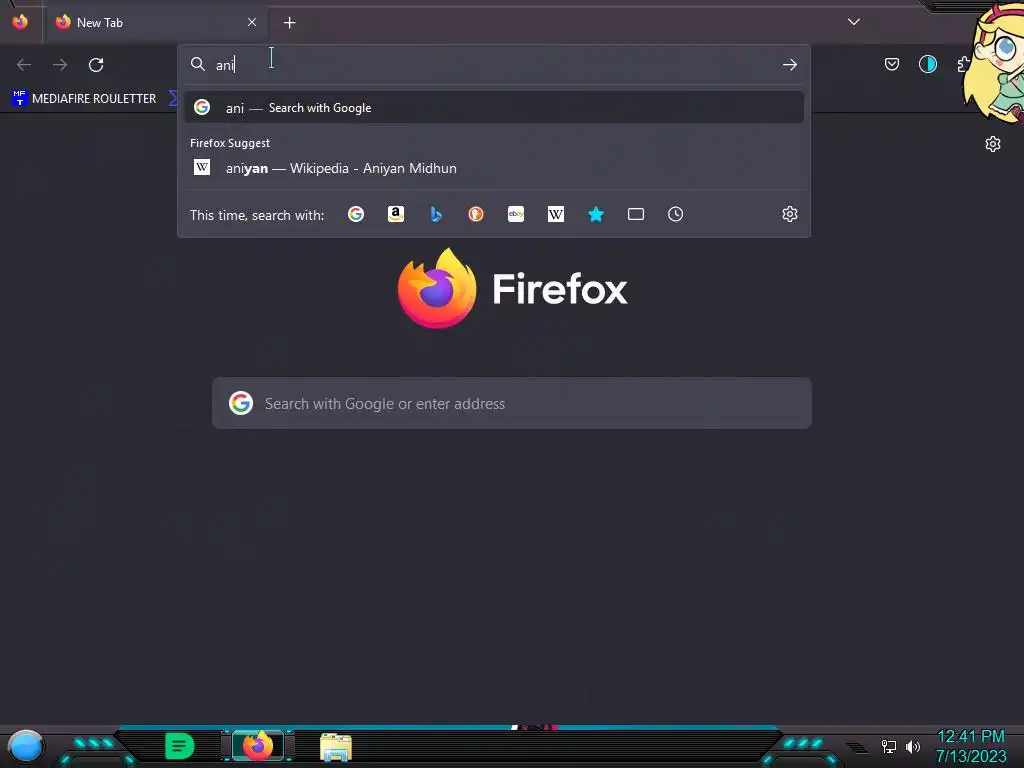Screen dimensions: 1024x768
Task: Select 'ani — Search with Google' suggestion
Action: [494, 108]
